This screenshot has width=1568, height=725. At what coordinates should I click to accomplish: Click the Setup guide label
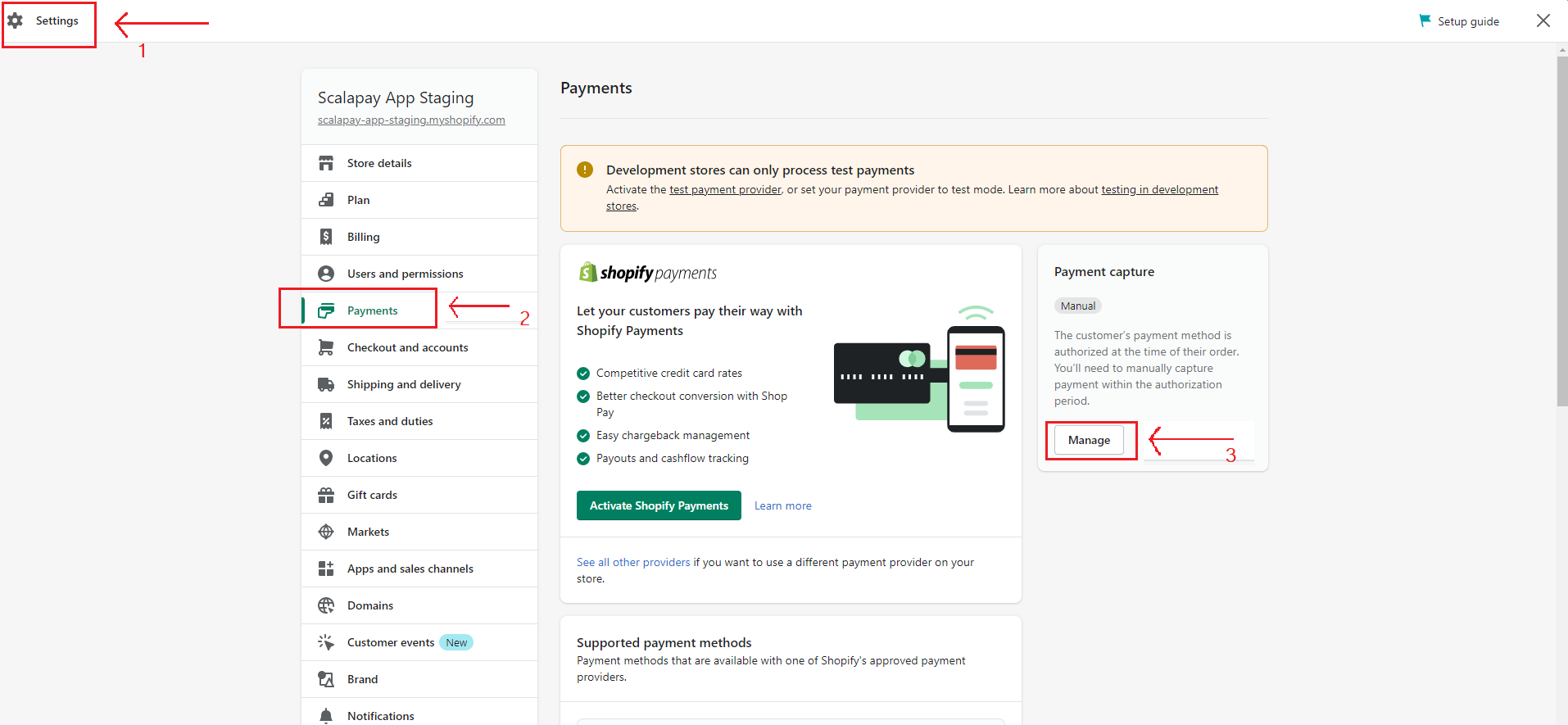click(1468, 21)
